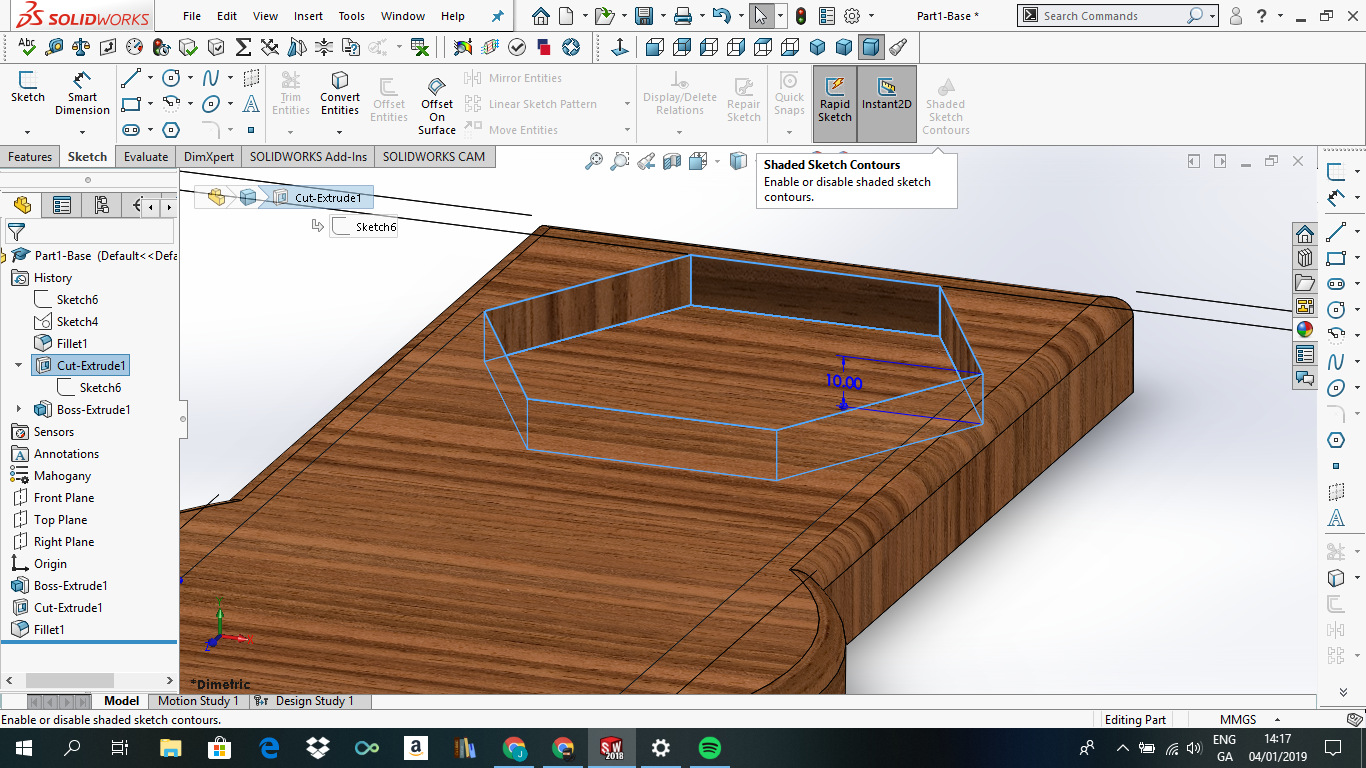1366x768 pixels.
Task: Select the Motion Study 1 tab
Action: pyautogui.click(x=198, y=701)
